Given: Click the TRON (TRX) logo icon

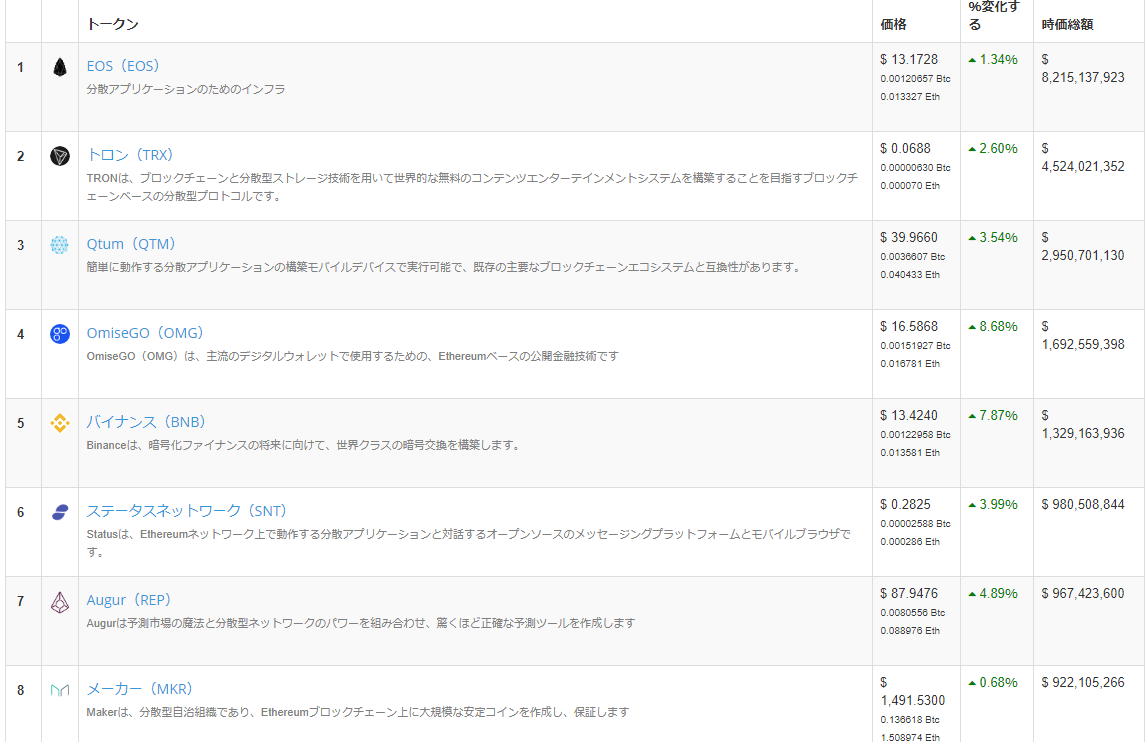Looking at the screenshot, I should coord(60,156).
